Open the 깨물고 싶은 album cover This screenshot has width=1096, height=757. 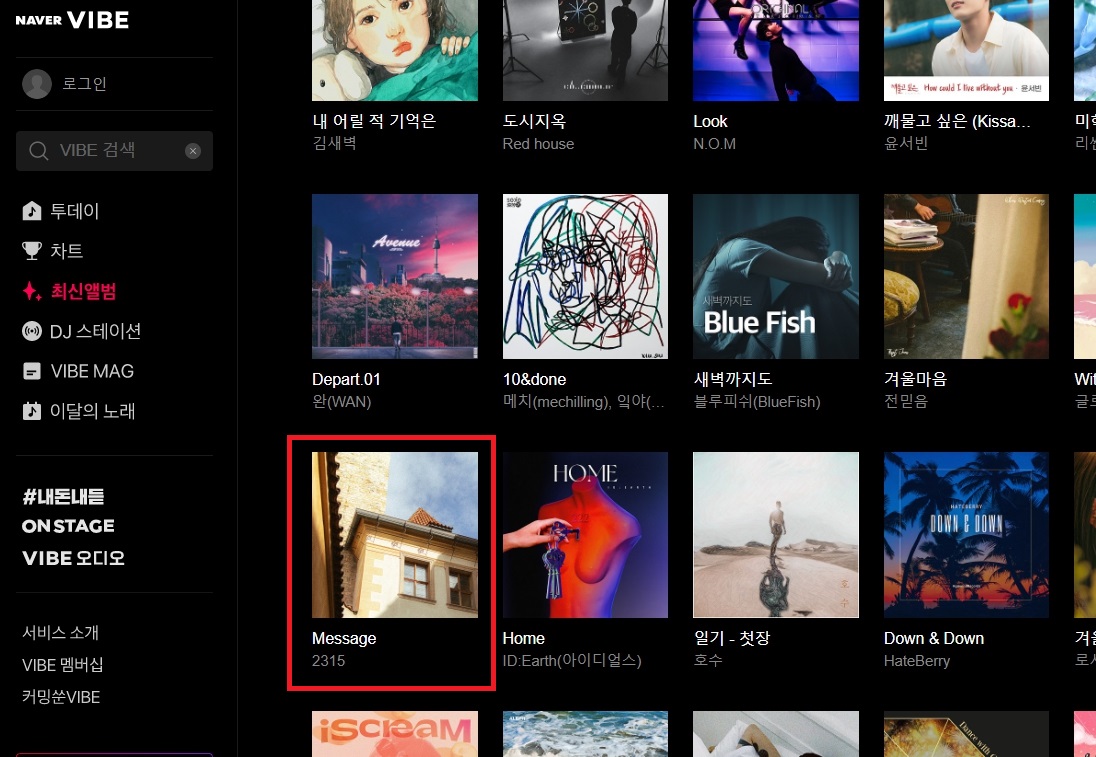pos(967,50)
